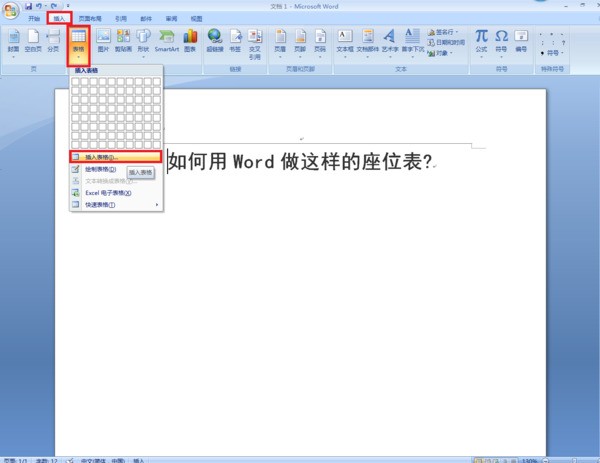Insert a hyperlink (超链接)
Viewport: 600px width, 463px height.
215,41
